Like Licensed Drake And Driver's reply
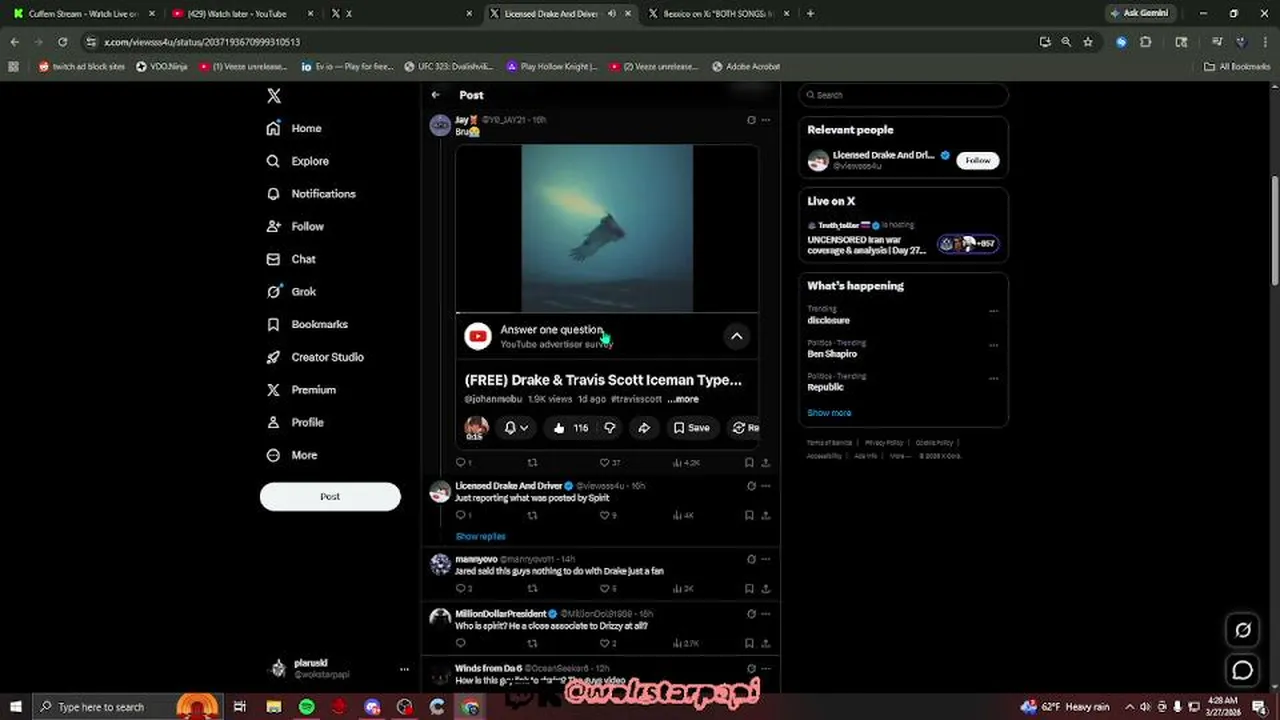This screenshot has width=1280, height=720. tap(608, 515)
